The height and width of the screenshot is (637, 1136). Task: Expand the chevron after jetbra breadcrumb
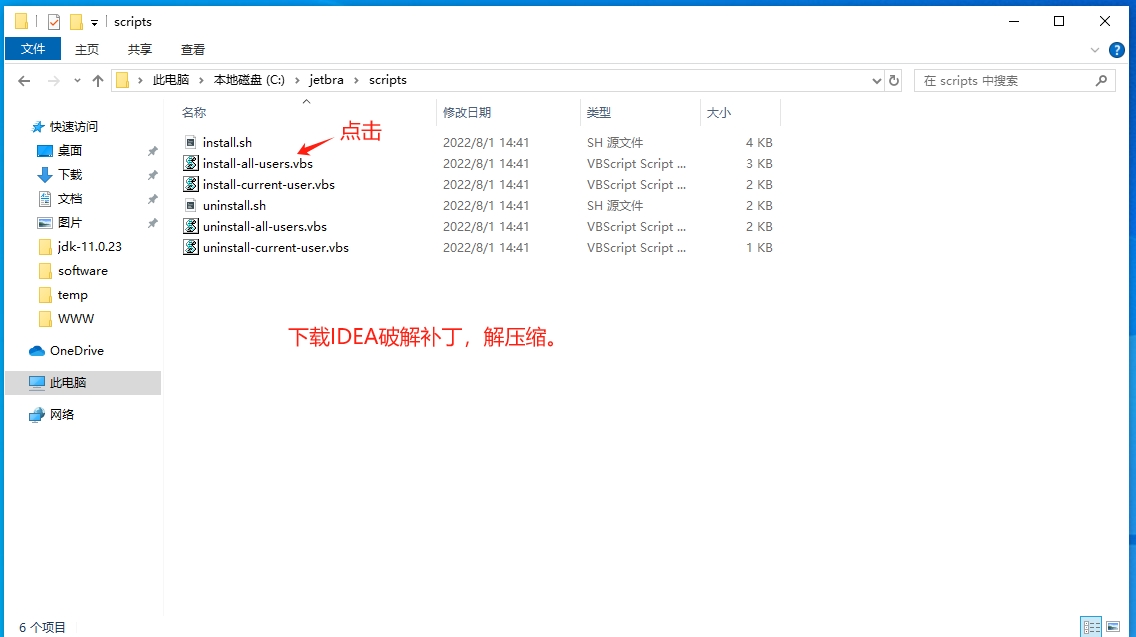point(356,80)
